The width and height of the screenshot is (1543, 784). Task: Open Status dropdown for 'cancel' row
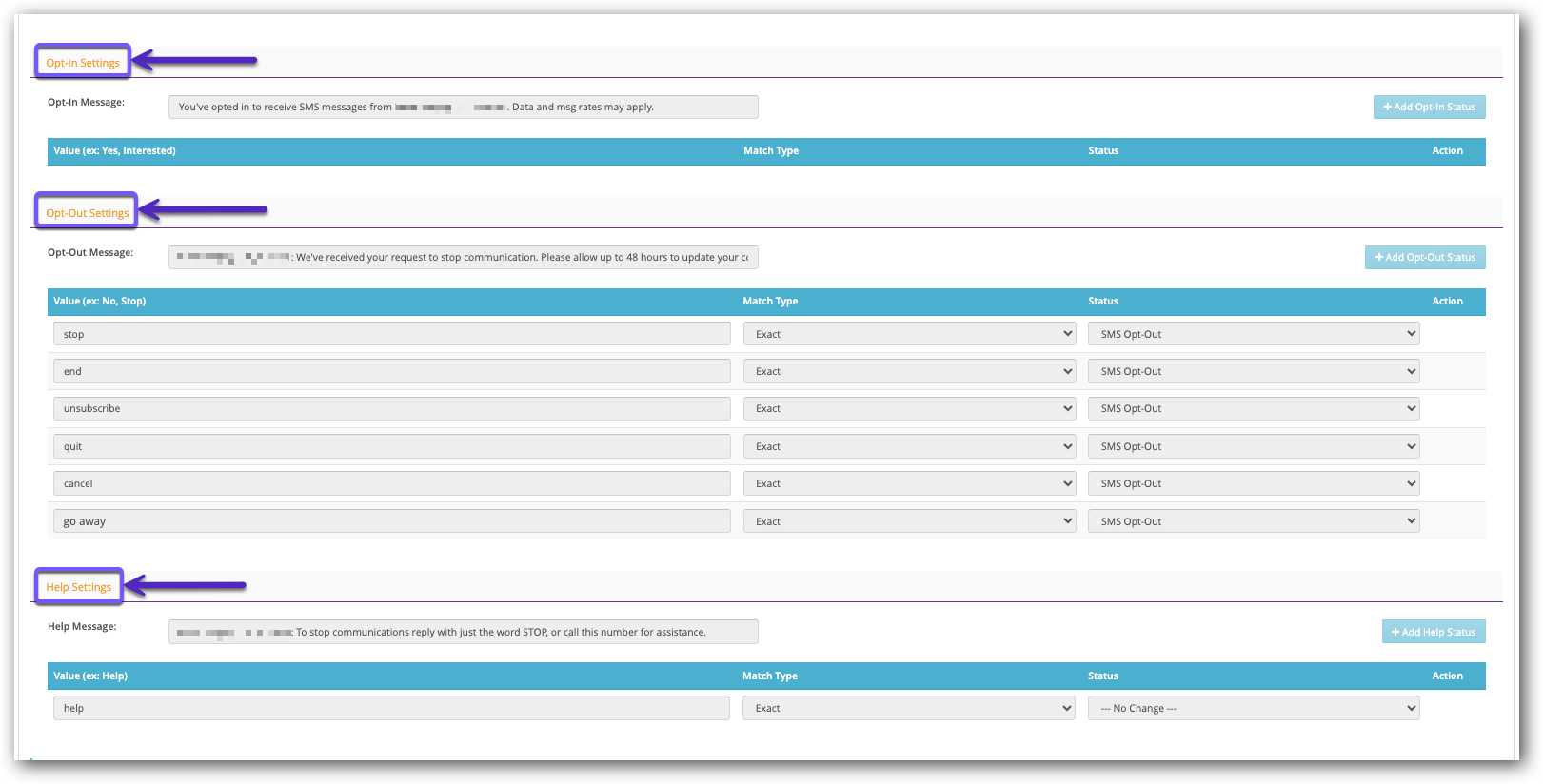click(x=1254, y=483)
